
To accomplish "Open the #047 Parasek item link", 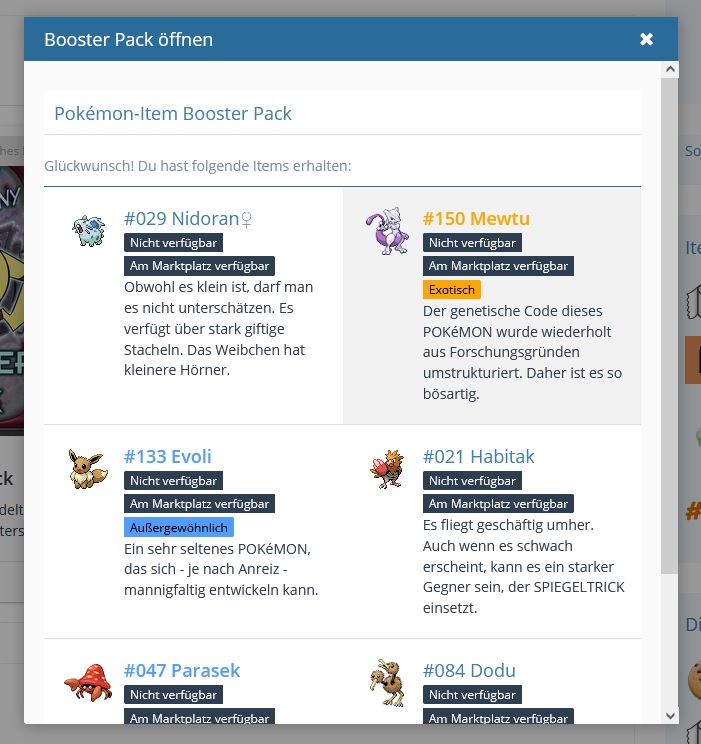I will coord(182,670).
